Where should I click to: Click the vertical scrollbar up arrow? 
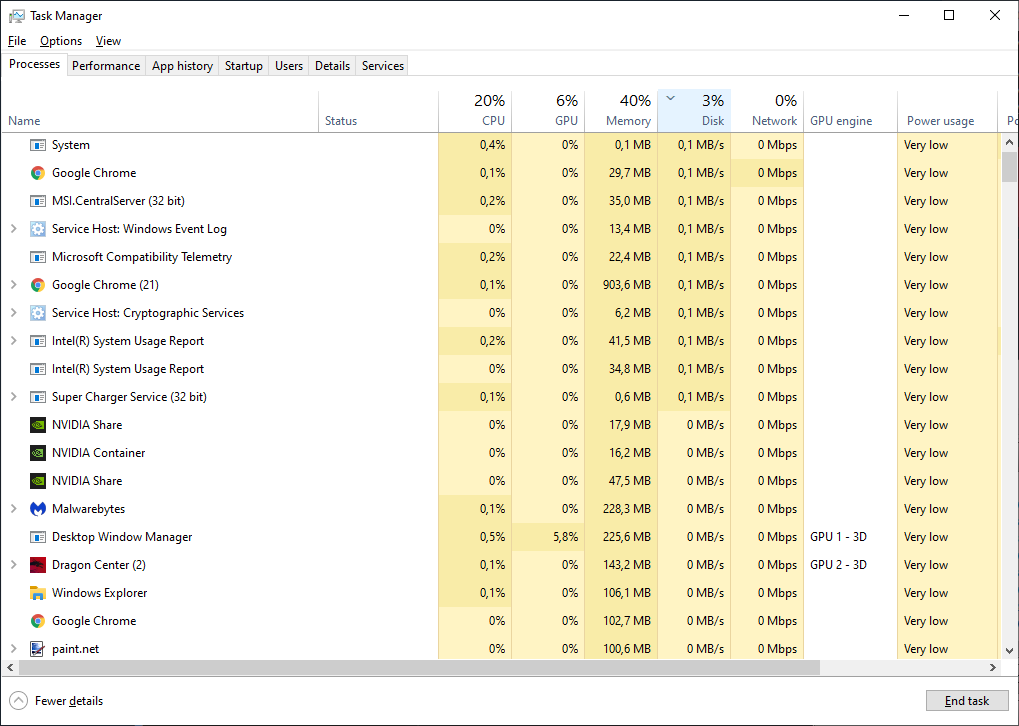click(x=1009, y=142)
